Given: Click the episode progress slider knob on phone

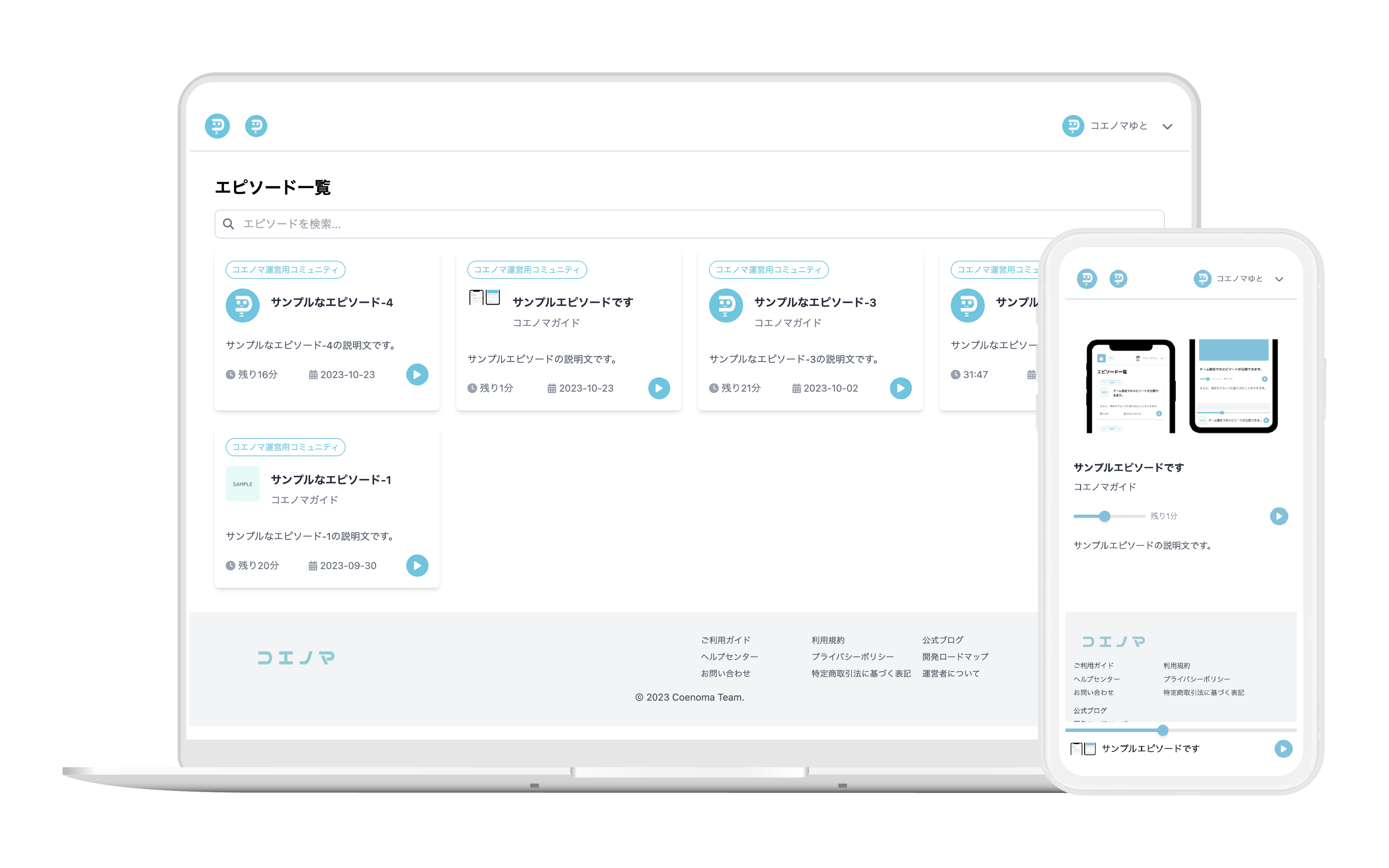Looking at the screenshot, I should pyautogui.click(x=1104, y=516).
